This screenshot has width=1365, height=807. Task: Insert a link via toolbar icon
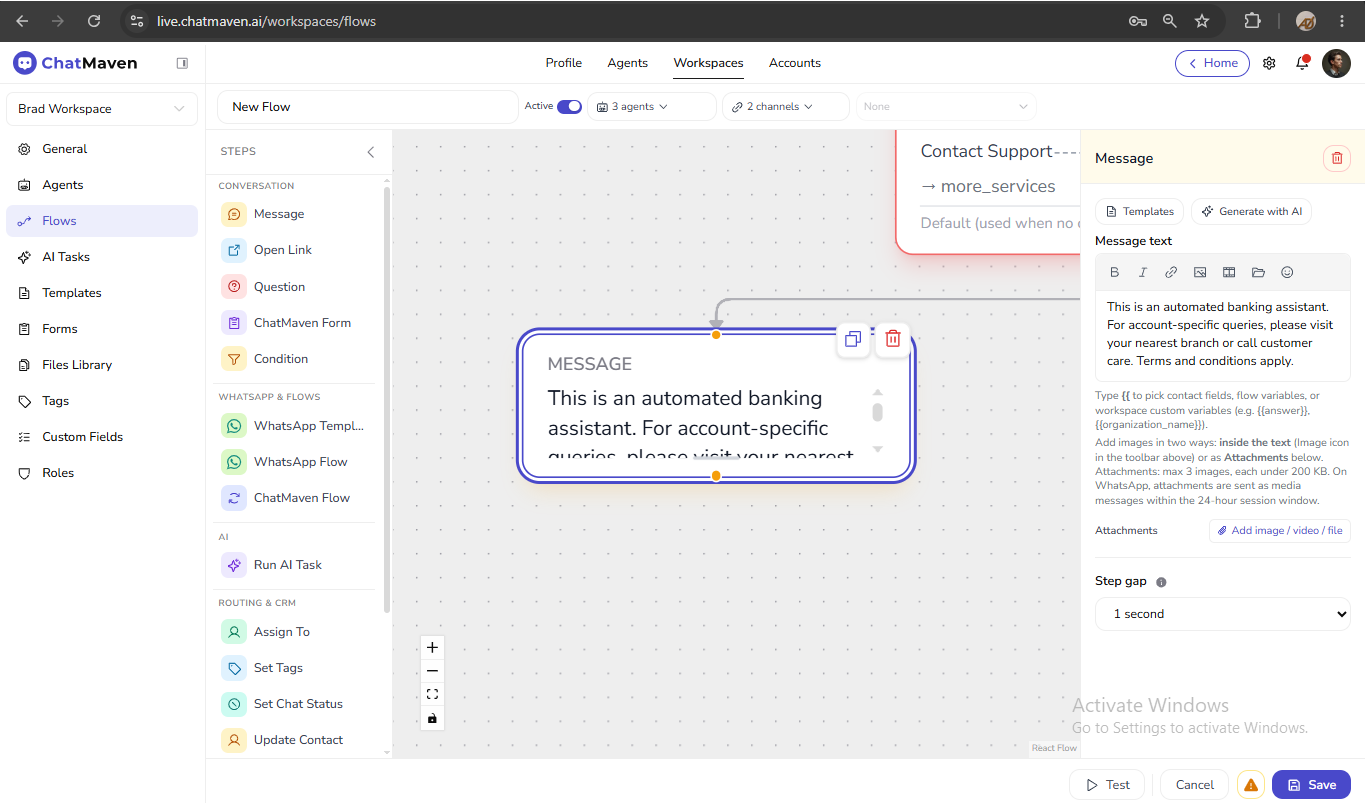[x=1171, y=272]
